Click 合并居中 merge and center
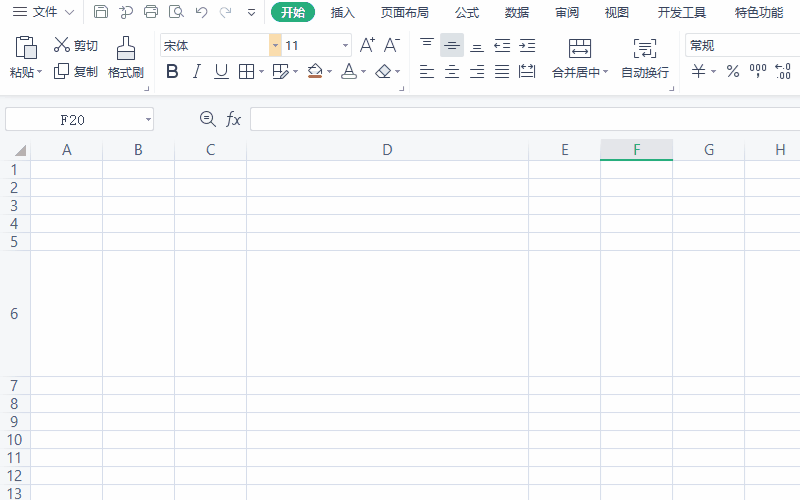Viewport: 800px width, 500px height. point(580,58)
